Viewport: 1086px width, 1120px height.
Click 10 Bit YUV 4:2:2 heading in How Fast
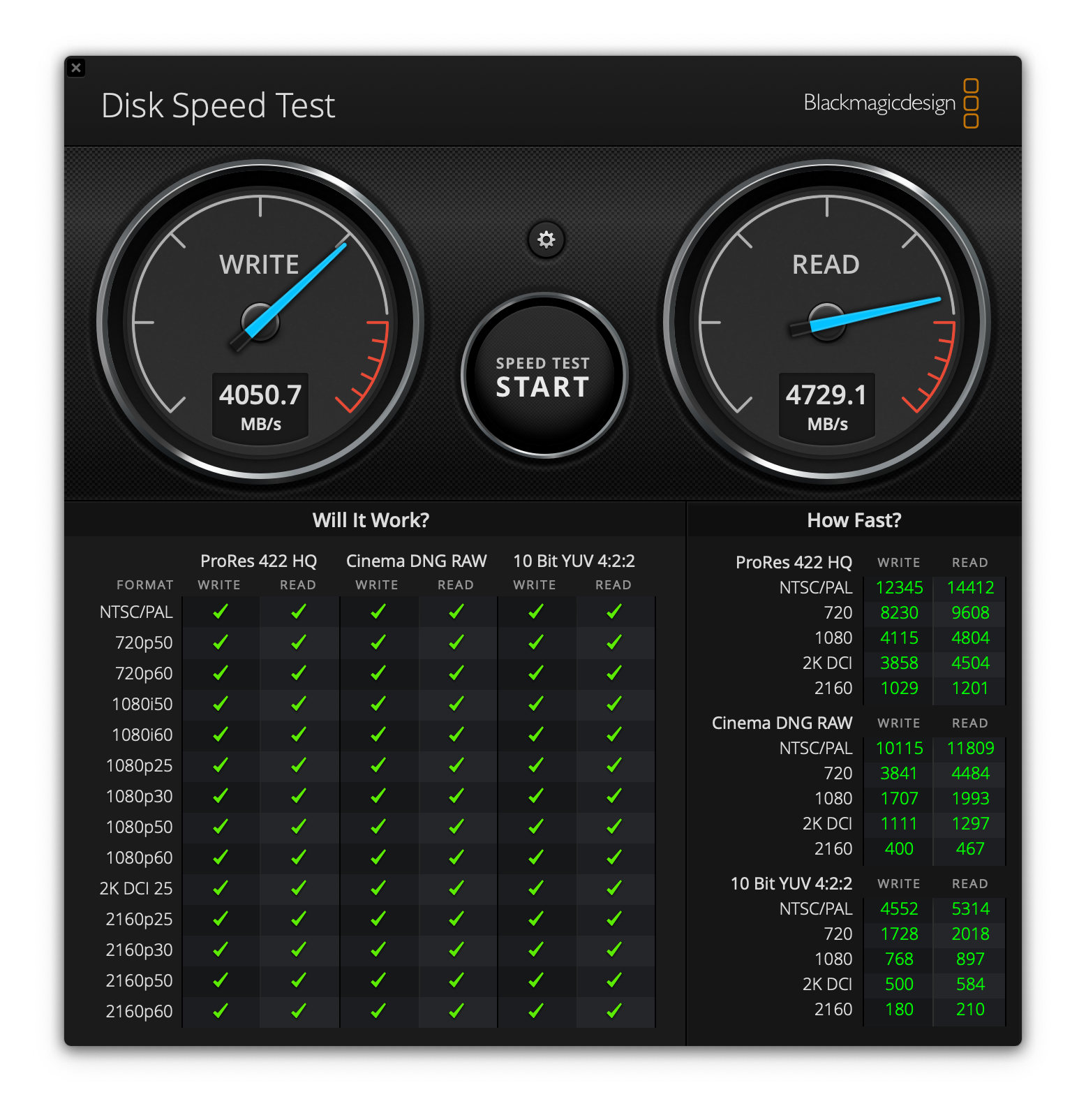click(x=791, y=884)
